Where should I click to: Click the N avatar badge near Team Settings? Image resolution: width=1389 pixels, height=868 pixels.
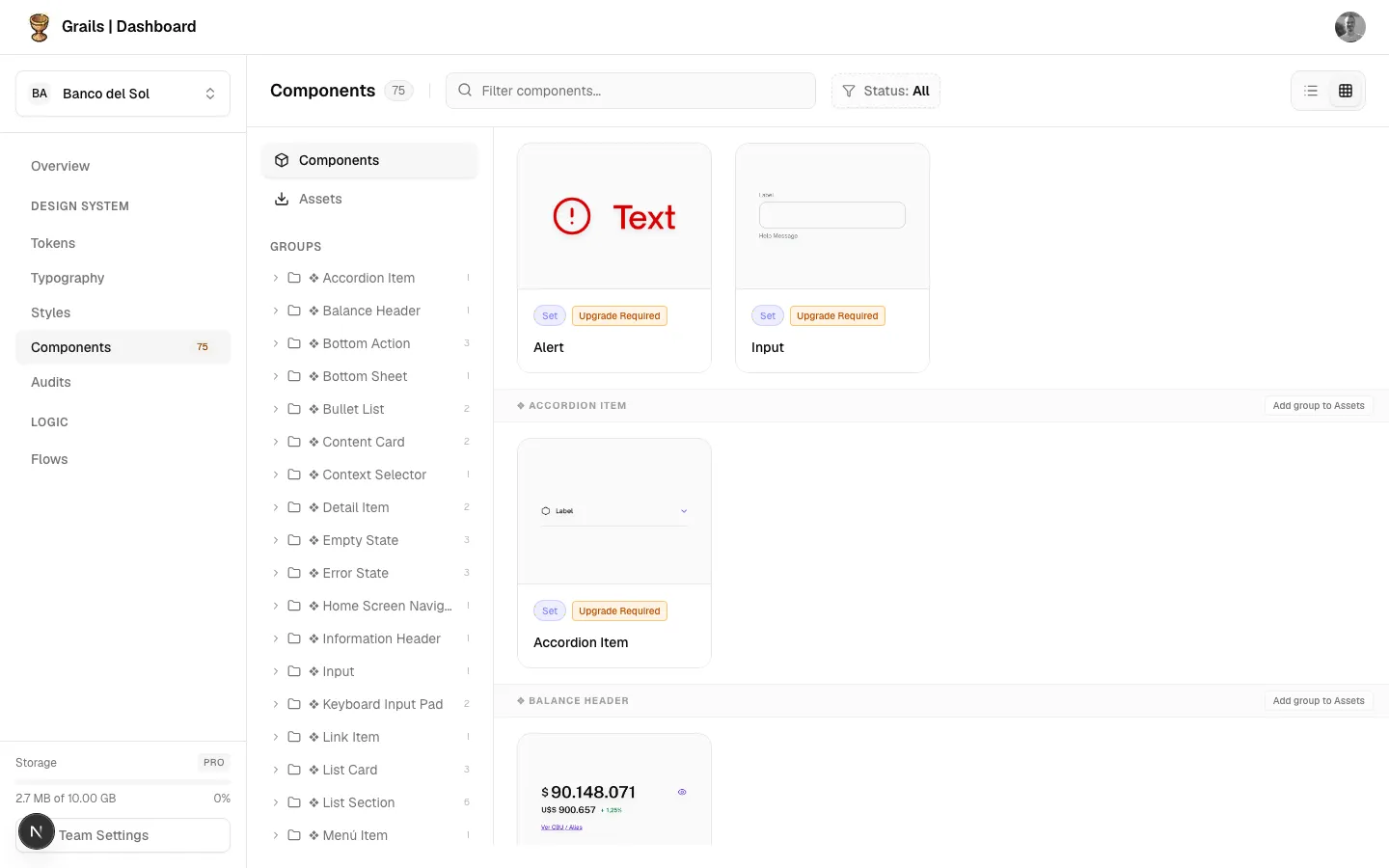coord(37,831)
